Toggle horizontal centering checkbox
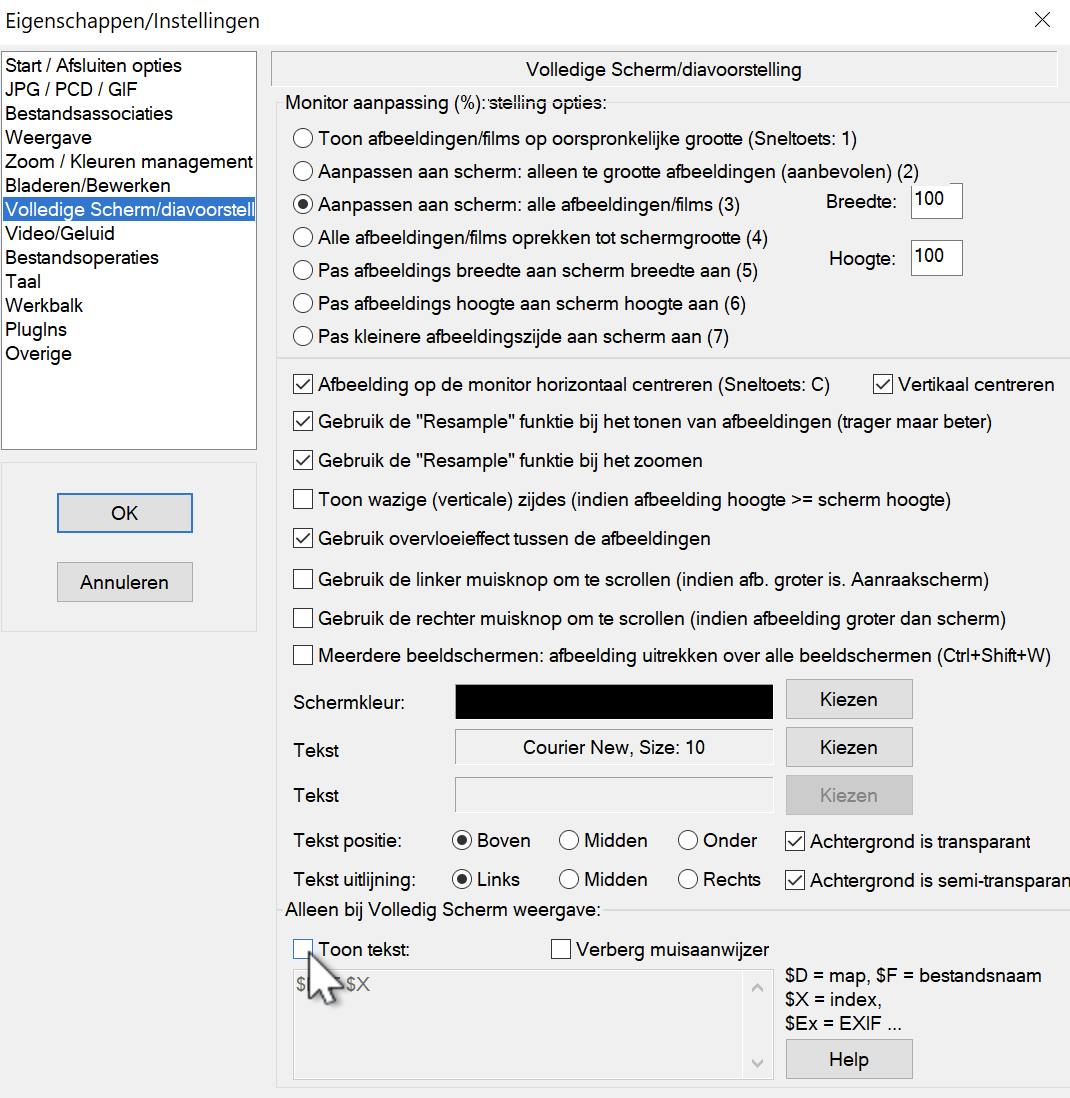Image resolution: width=1070 pixels, height=1098 pixels. (303, 384)
